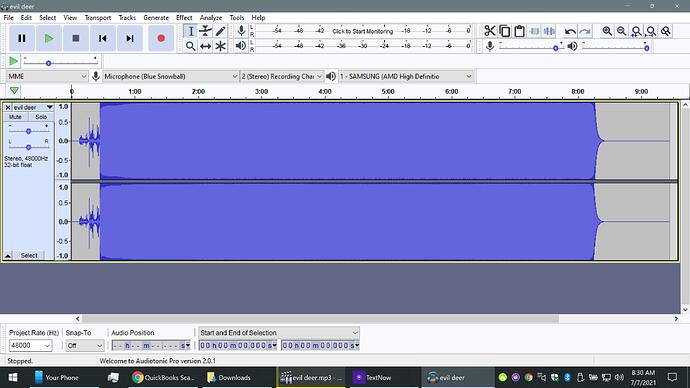The width and height of the screenshot is (690, 388).
Task: Adjust the evil deer track gain slider
Action: [29, 131]
